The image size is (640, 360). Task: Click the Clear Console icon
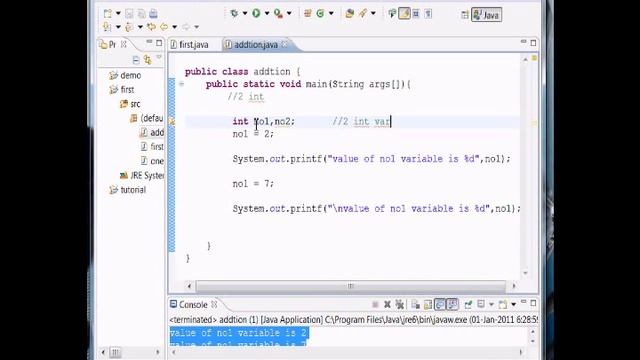pyautogui.click(x=416, y=304)
